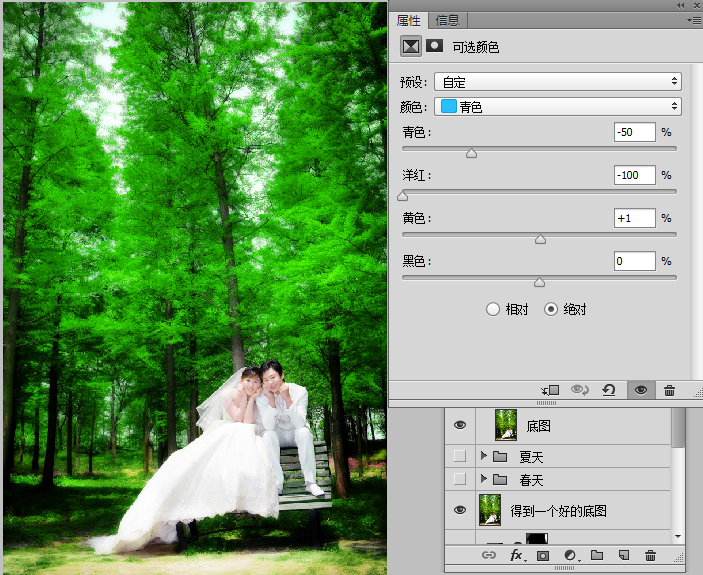Click the 黄色 value field
Viewport: 703px width, 575px height.
click(x=634, y=218)
